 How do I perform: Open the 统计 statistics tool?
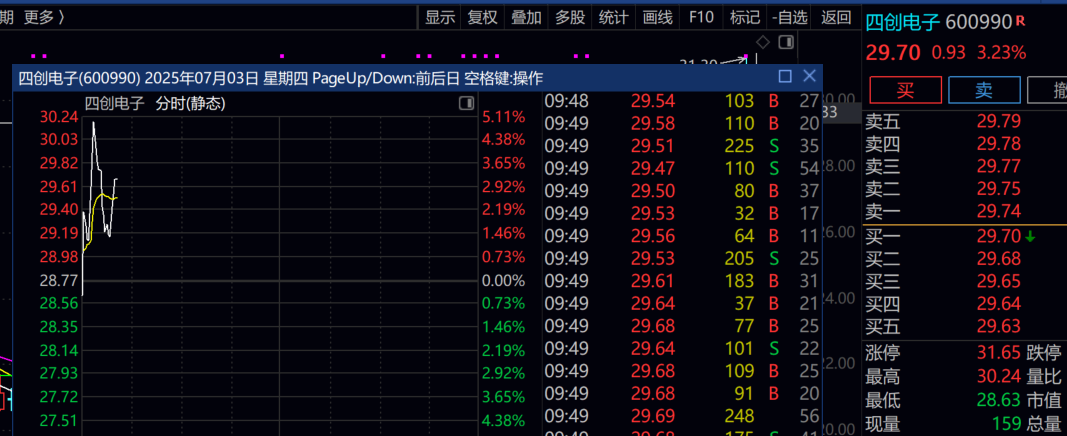(x=613, y=18)
